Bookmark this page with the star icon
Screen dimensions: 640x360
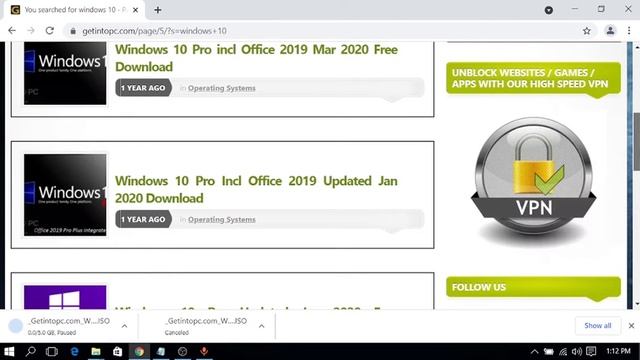pyautogui.click(x=587, y=31)
